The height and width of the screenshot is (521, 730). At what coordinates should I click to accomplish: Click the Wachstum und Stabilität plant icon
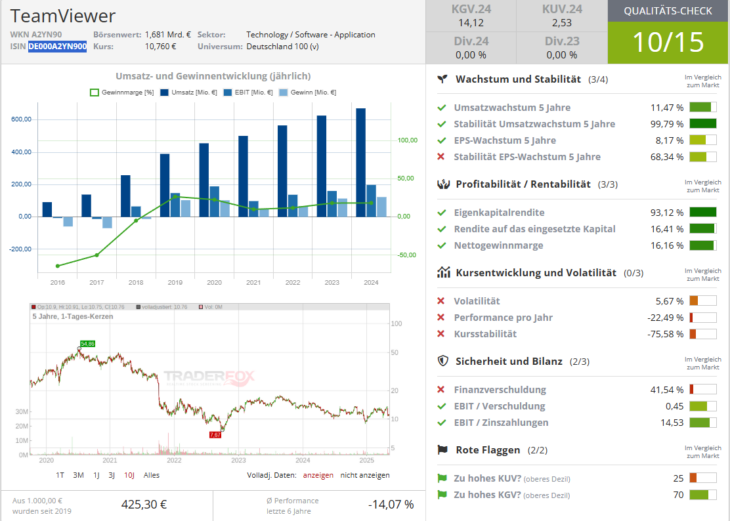(442, 79)
